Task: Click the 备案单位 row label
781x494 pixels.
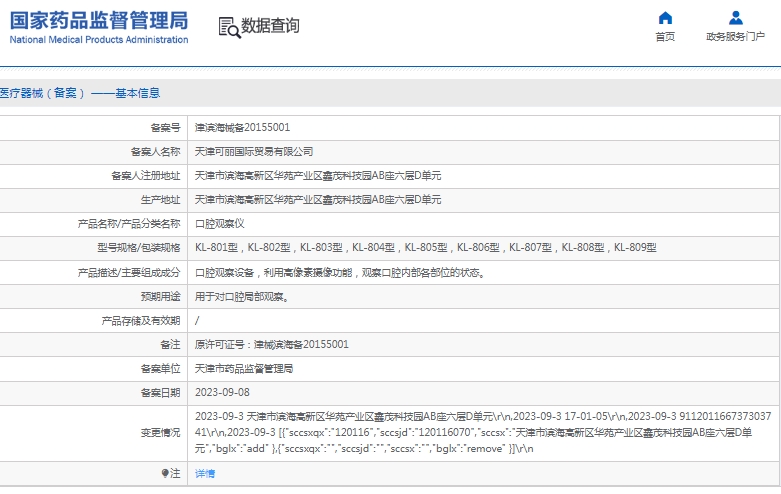Action: tap(160, 369)
